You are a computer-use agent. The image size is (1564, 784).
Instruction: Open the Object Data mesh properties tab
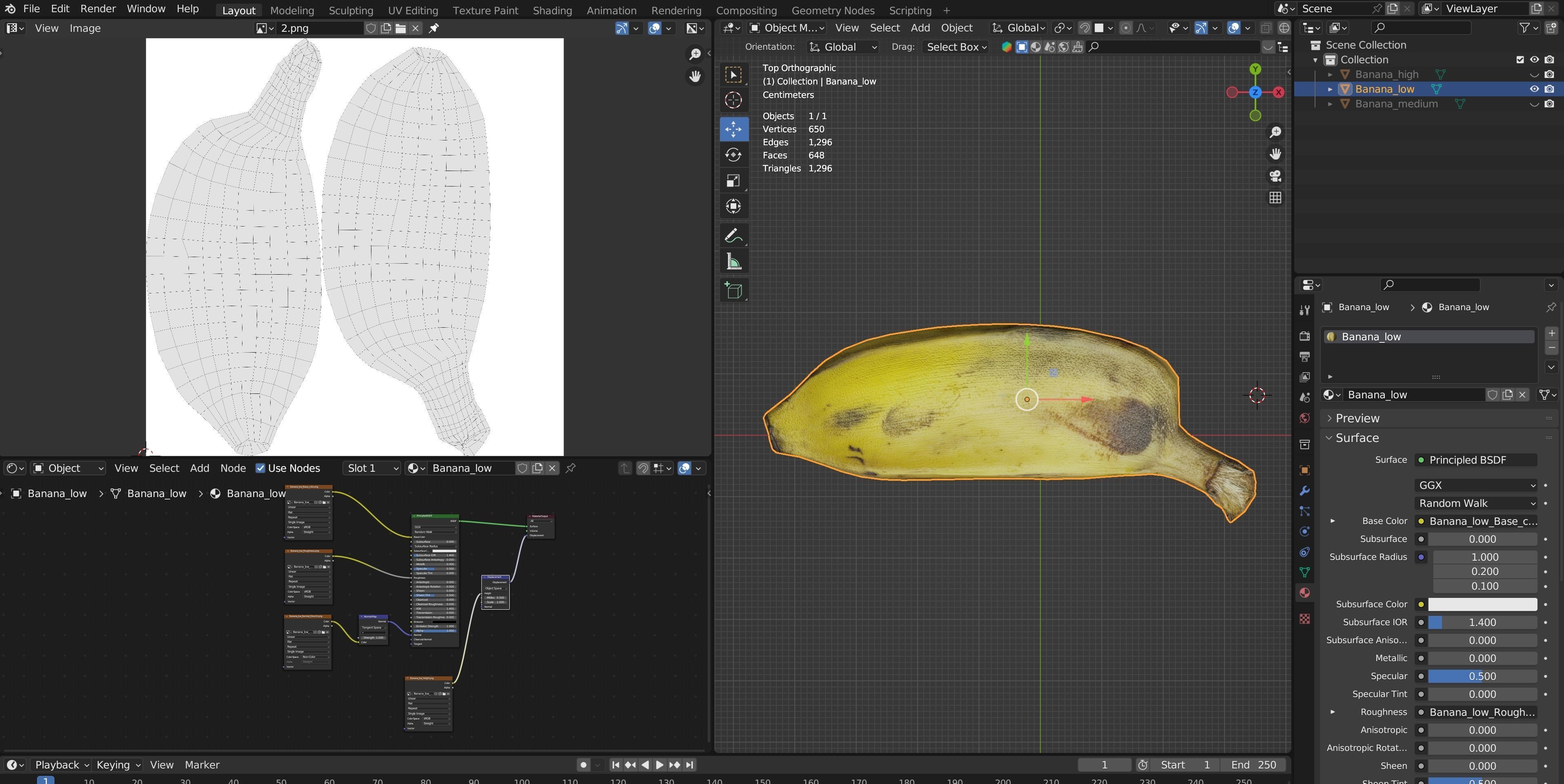[x=1304, y=572]
